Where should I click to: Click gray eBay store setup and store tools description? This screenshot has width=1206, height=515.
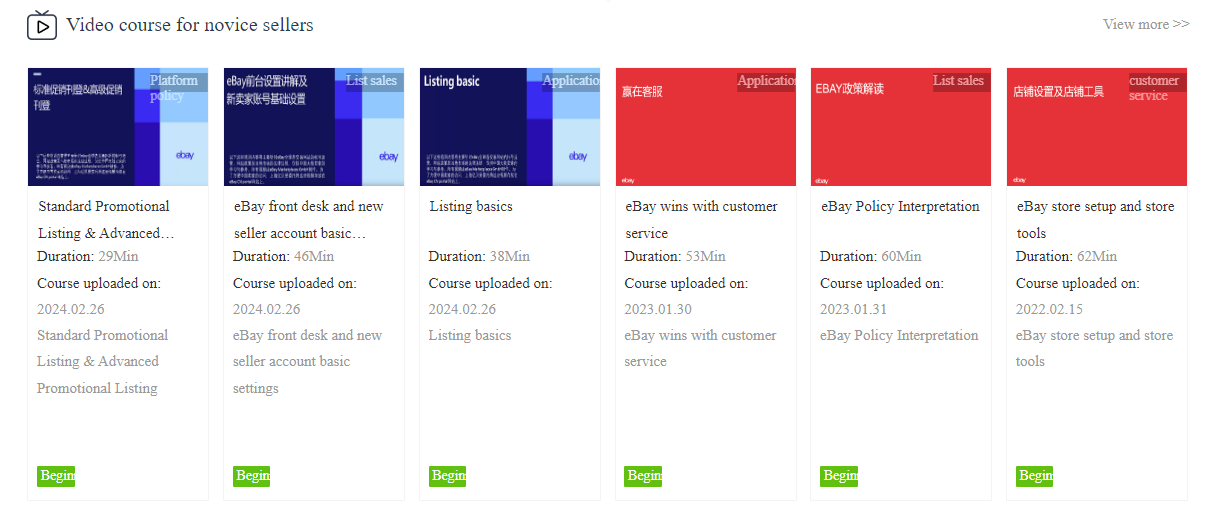coord(1095,349)
